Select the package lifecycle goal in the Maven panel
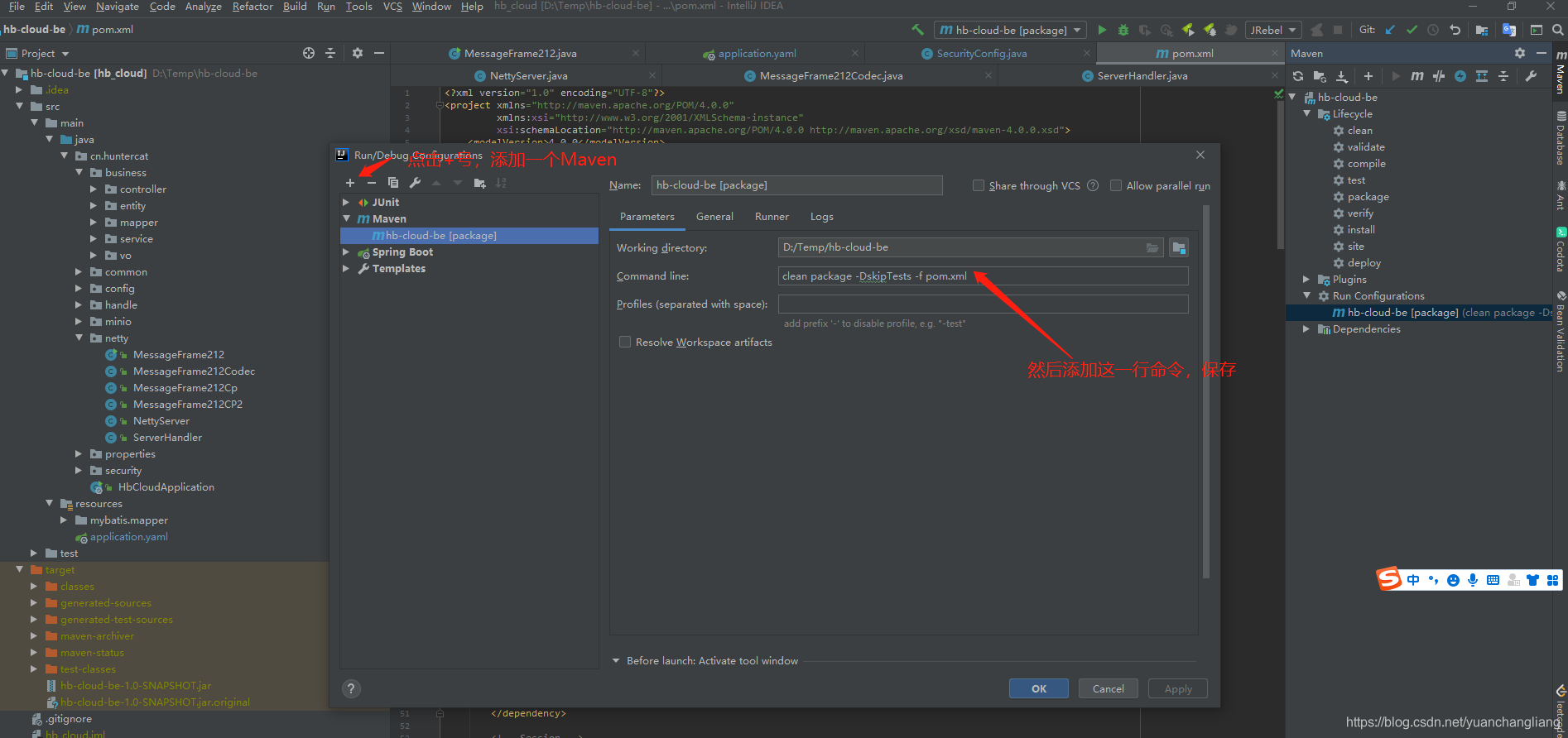This screenshot has height=738, width=1568. [x=1368, y=197]
